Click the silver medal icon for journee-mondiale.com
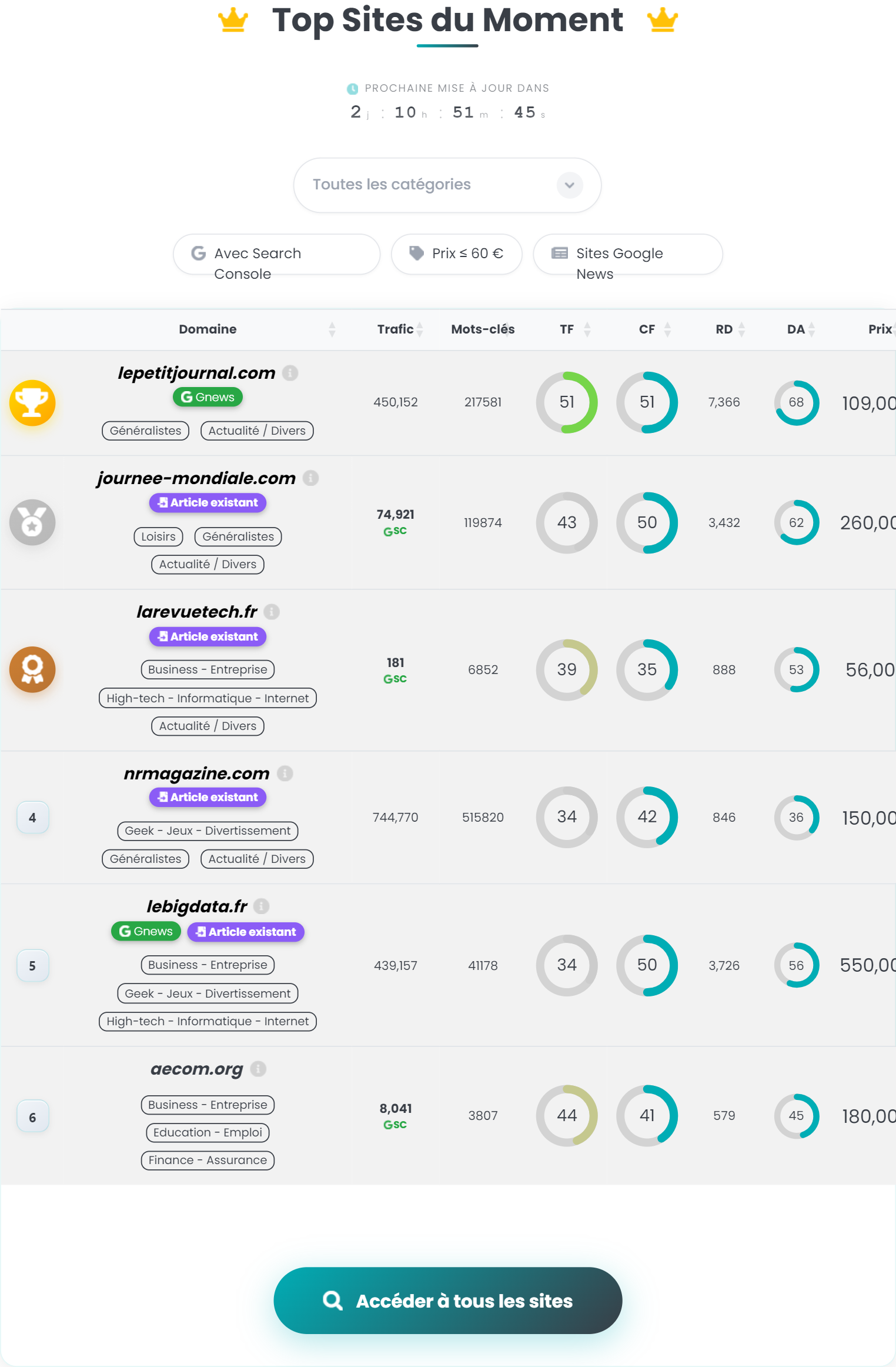Viewport: 896px width, 1367px height. [32, 522]
